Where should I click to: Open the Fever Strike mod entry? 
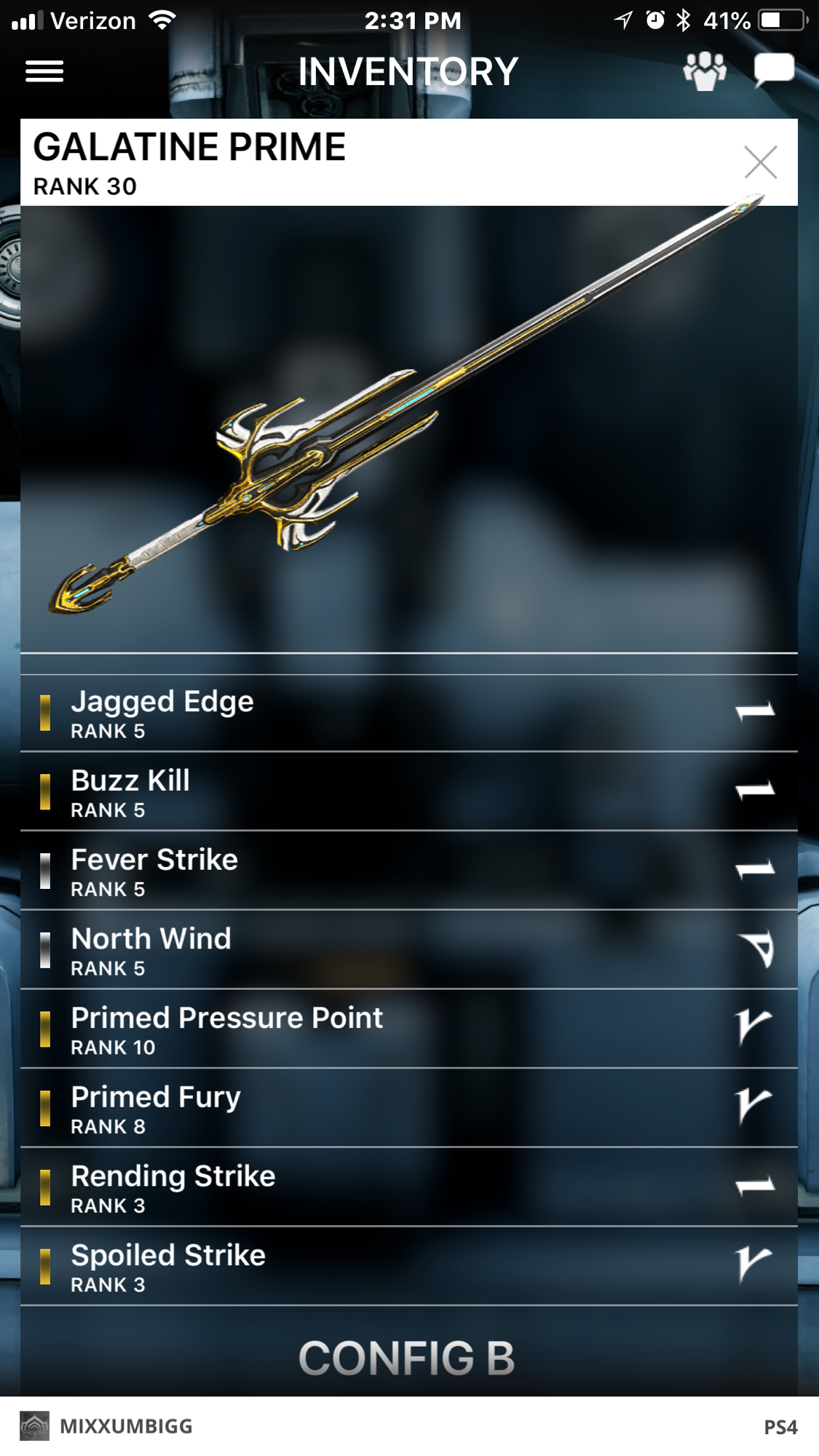click(x=409, y=871)
